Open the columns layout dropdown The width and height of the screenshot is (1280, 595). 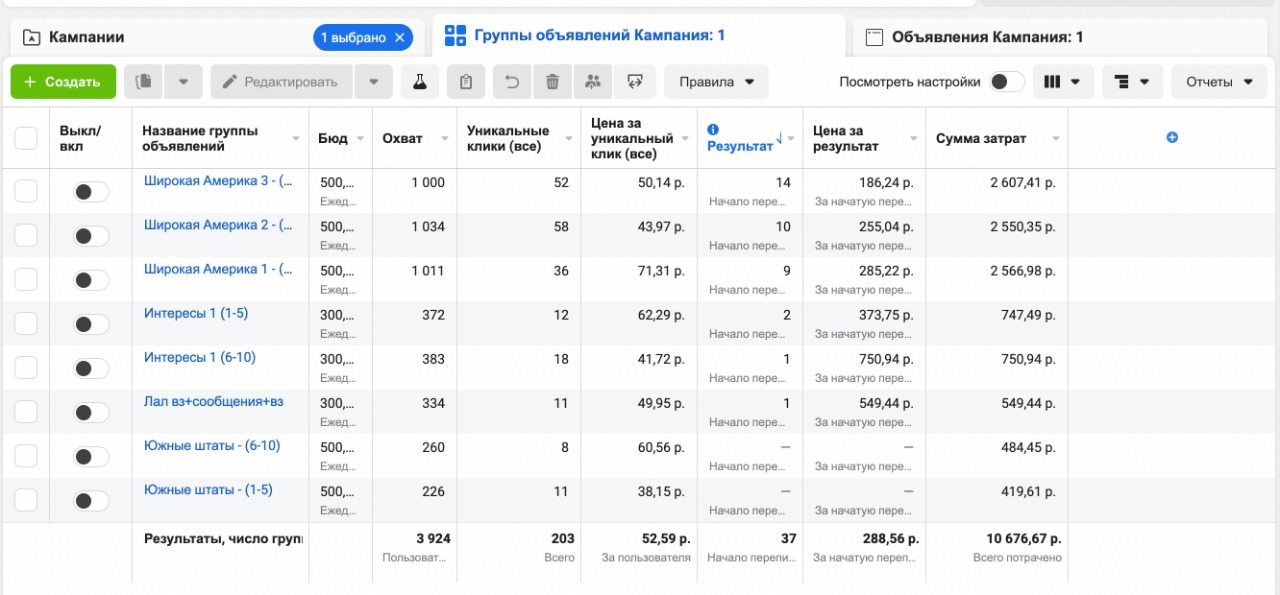pos(1061,82)
